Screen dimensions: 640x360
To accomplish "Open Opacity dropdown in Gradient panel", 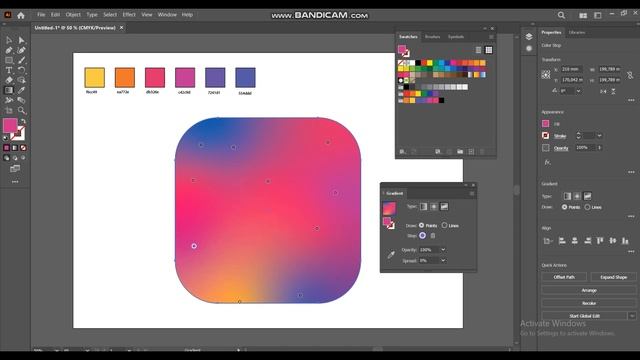I will [443, 250].
